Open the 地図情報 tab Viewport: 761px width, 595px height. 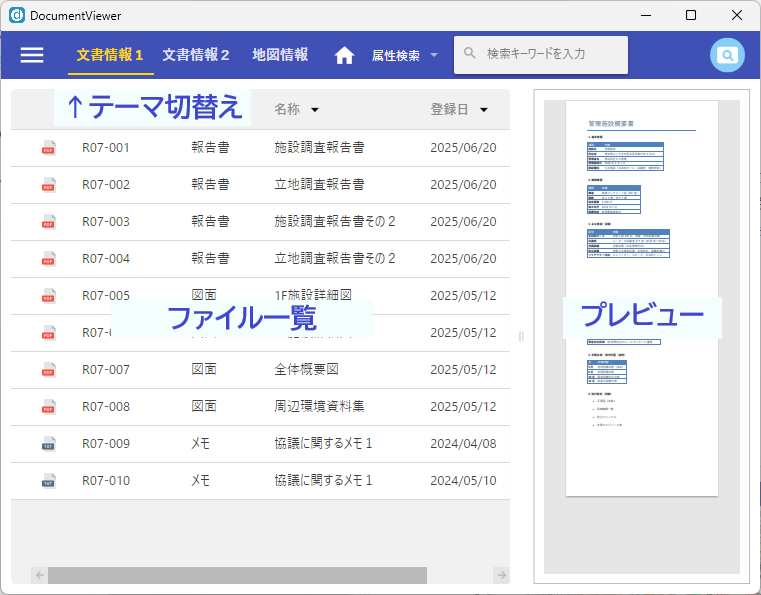click(x=280, y=55)
